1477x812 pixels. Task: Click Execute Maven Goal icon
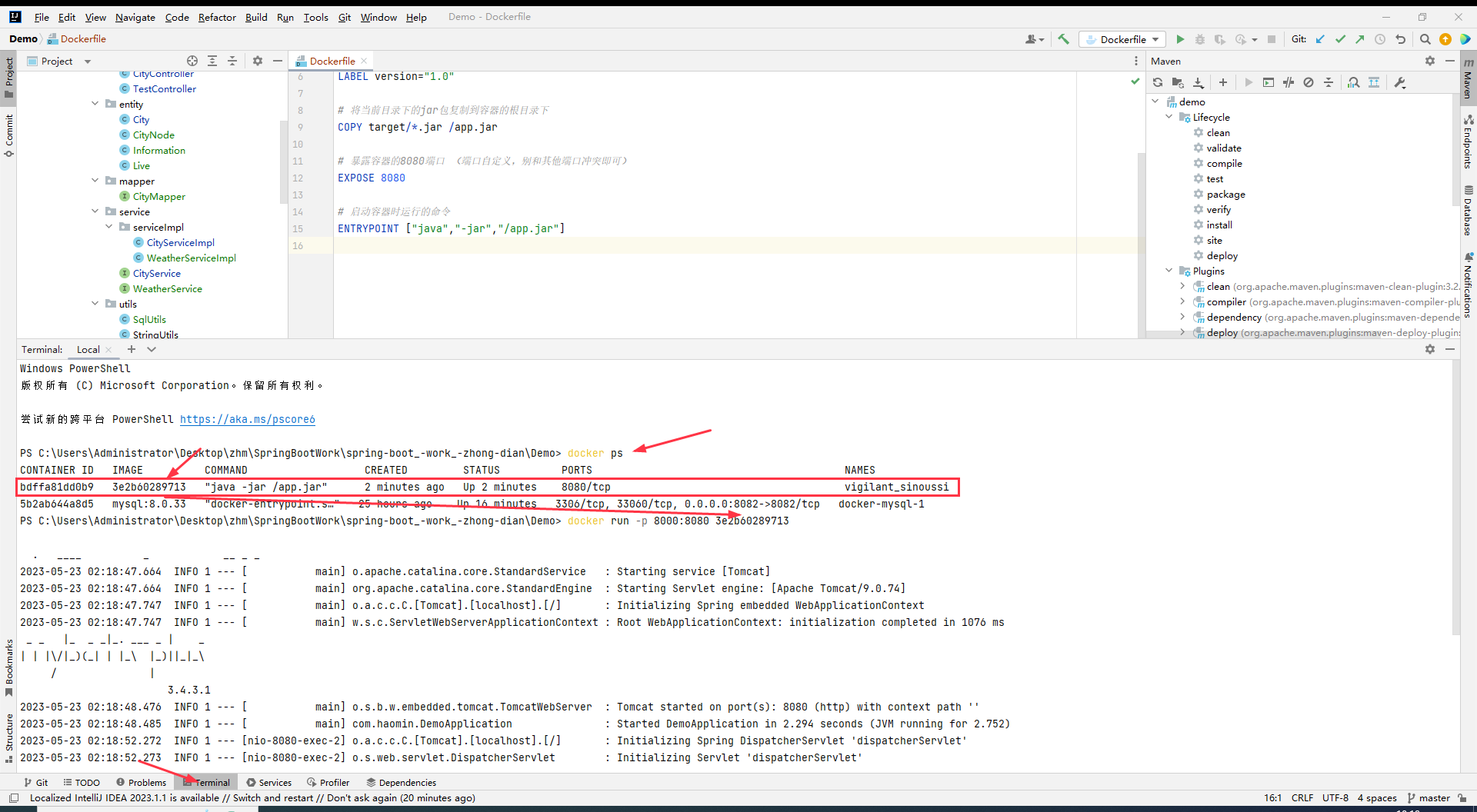[x=1269, y=82]
